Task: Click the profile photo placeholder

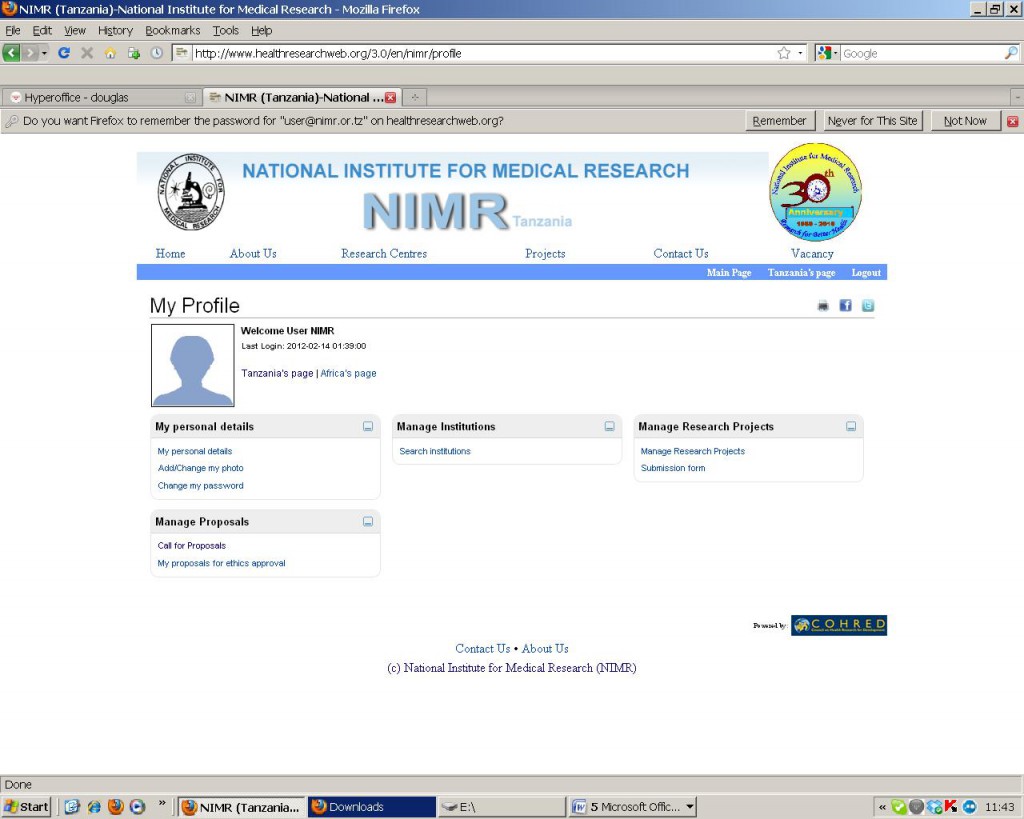Action: [192, 365]
